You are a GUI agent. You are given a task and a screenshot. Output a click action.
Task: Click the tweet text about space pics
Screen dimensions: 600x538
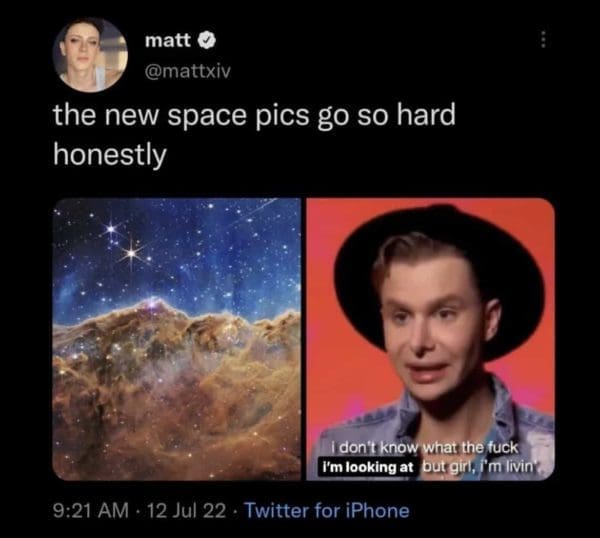(253, 116)
